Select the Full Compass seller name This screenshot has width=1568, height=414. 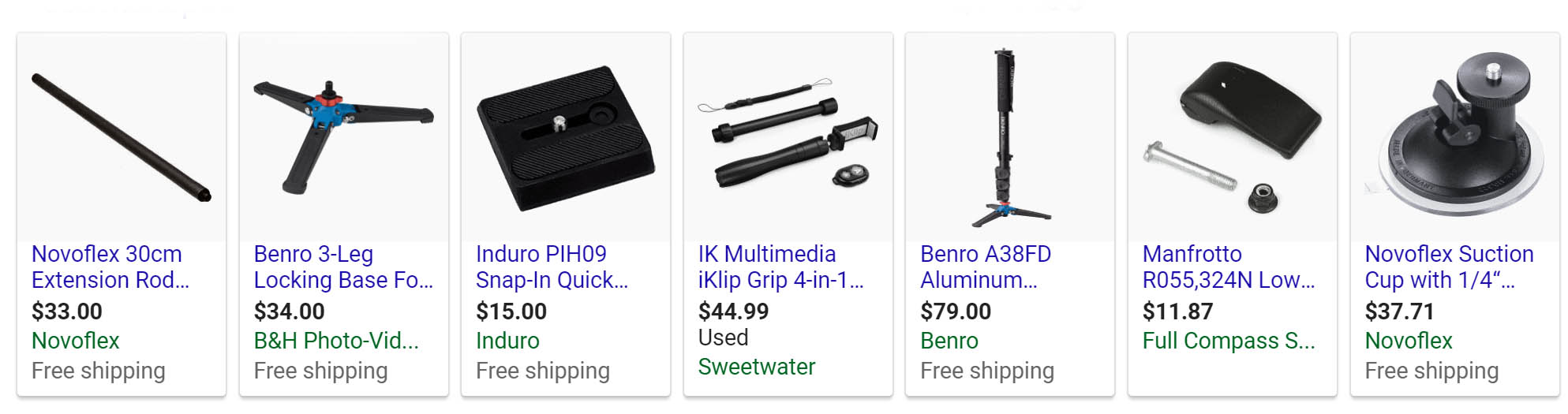(x=1229, y=341)
